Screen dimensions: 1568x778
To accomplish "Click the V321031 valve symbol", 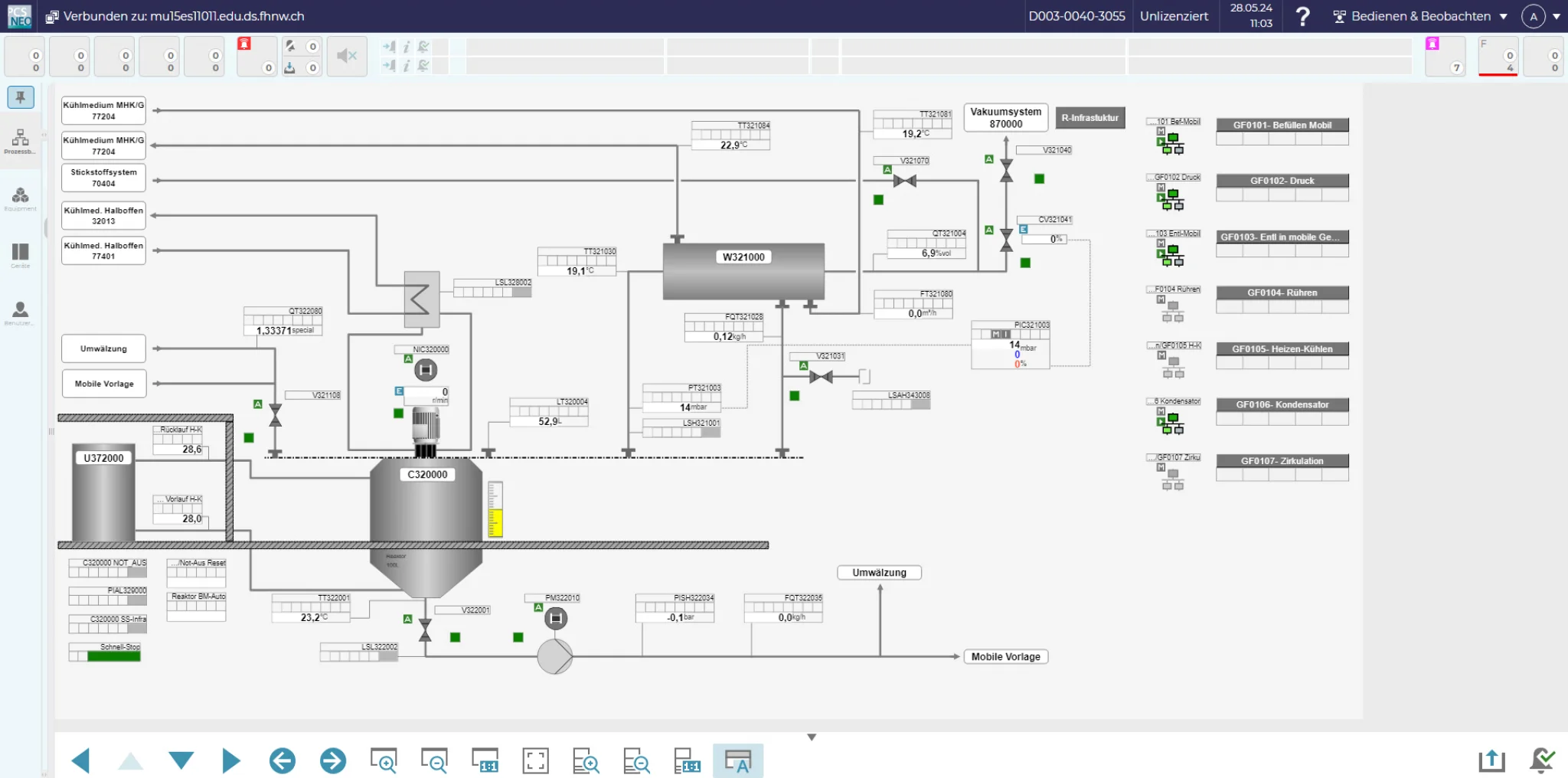I will point(821,377).
